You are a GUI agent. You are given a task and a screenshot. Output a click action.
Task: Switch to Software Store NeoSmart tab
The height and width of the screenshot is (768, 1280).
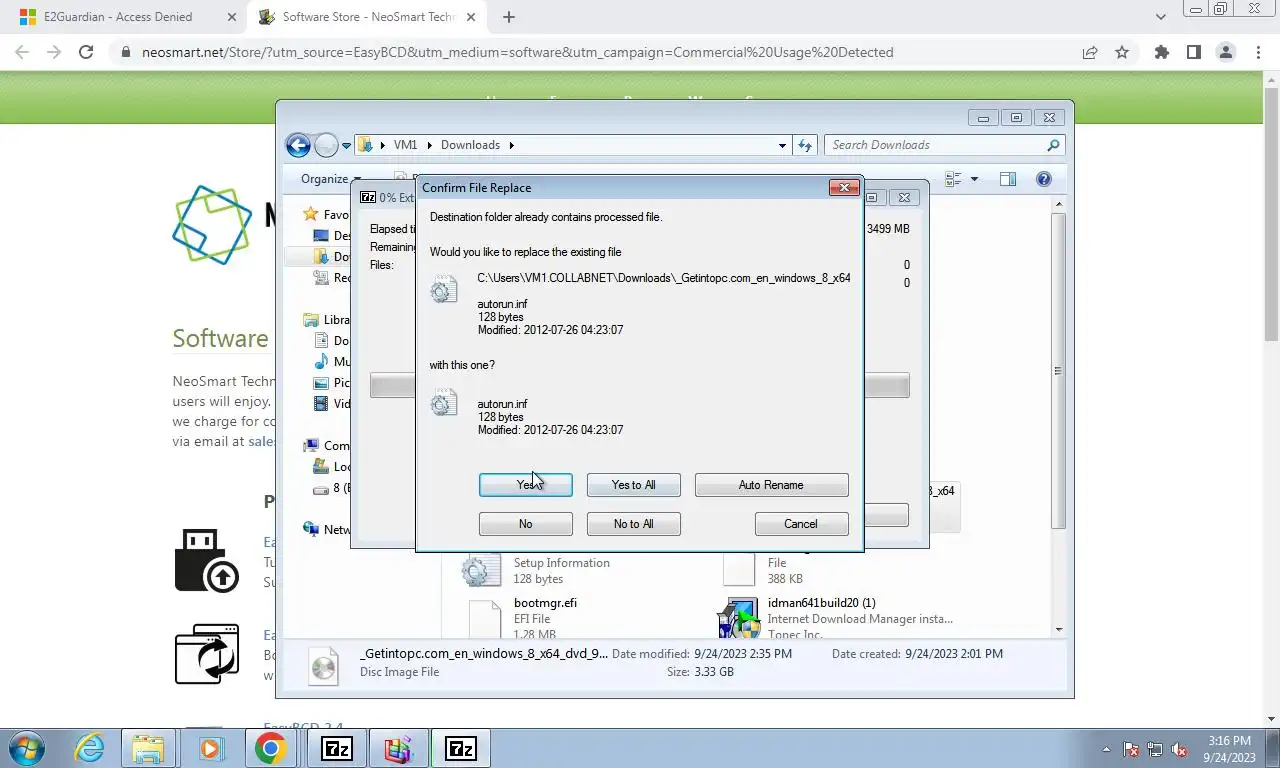tap(365, 17)
